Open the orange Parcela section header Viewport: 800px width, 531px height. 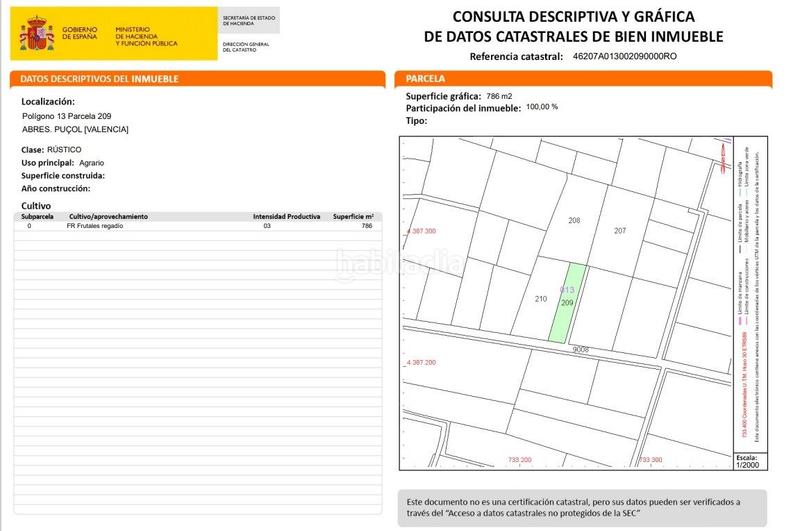click(x=585, y=79)
